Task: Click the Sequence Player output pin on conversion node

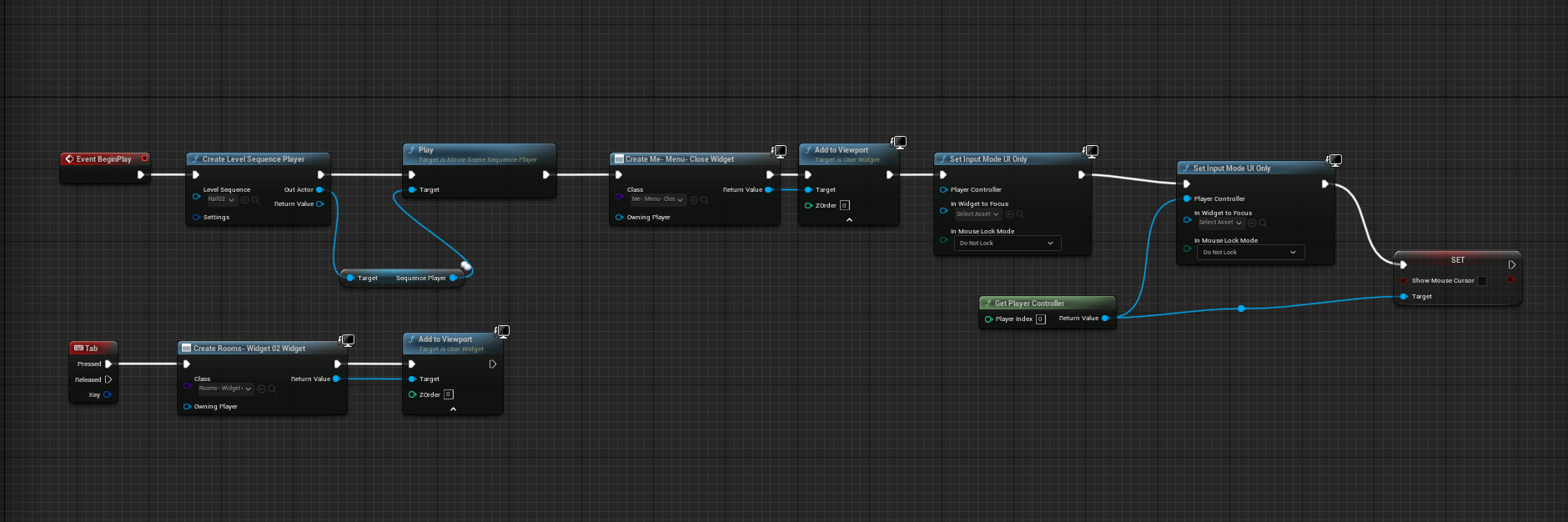Action: pos(453,278)
